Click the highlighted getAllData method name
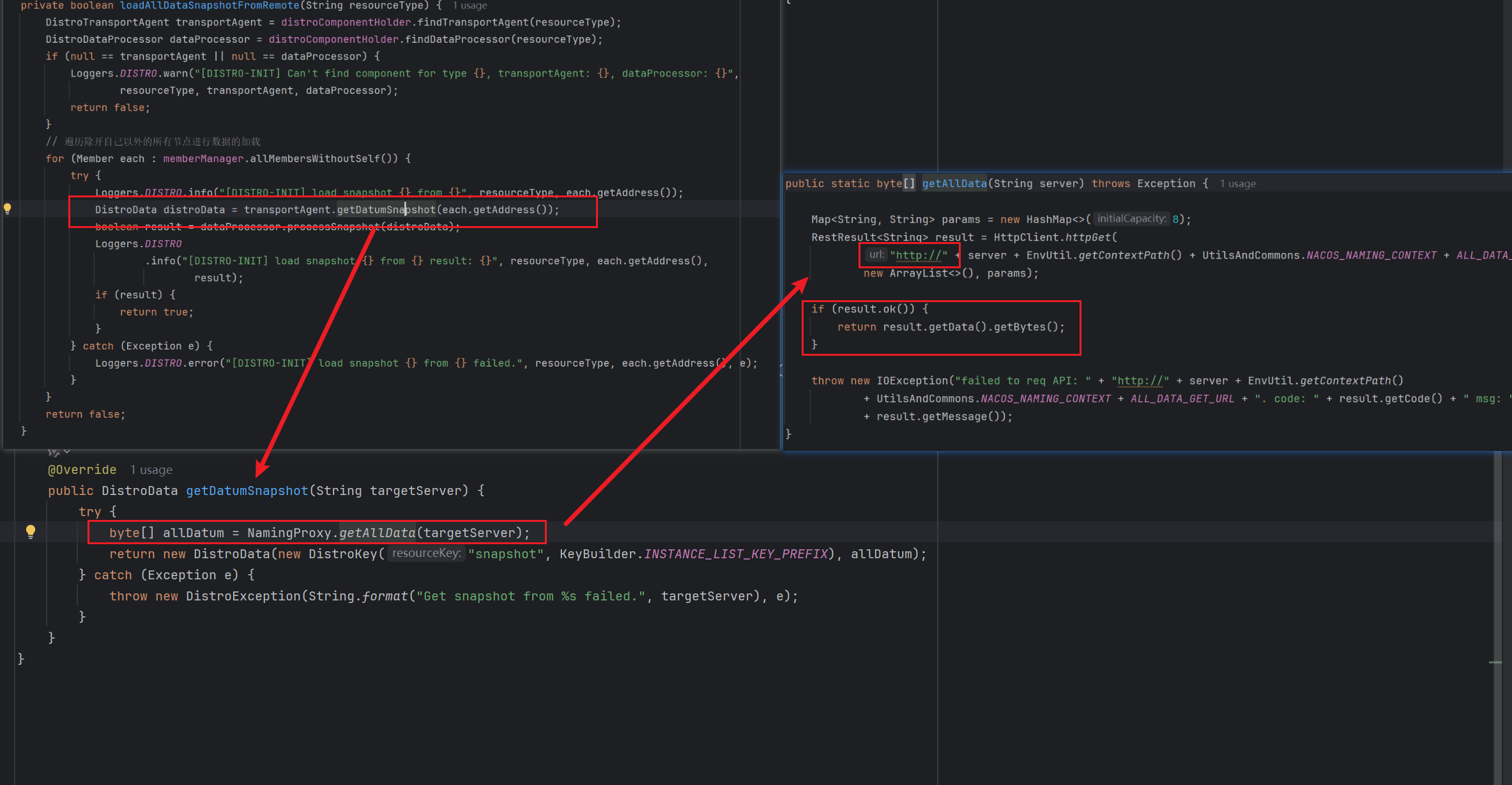The width and height of the screenshot is (1512, 785). click(954, 184)
